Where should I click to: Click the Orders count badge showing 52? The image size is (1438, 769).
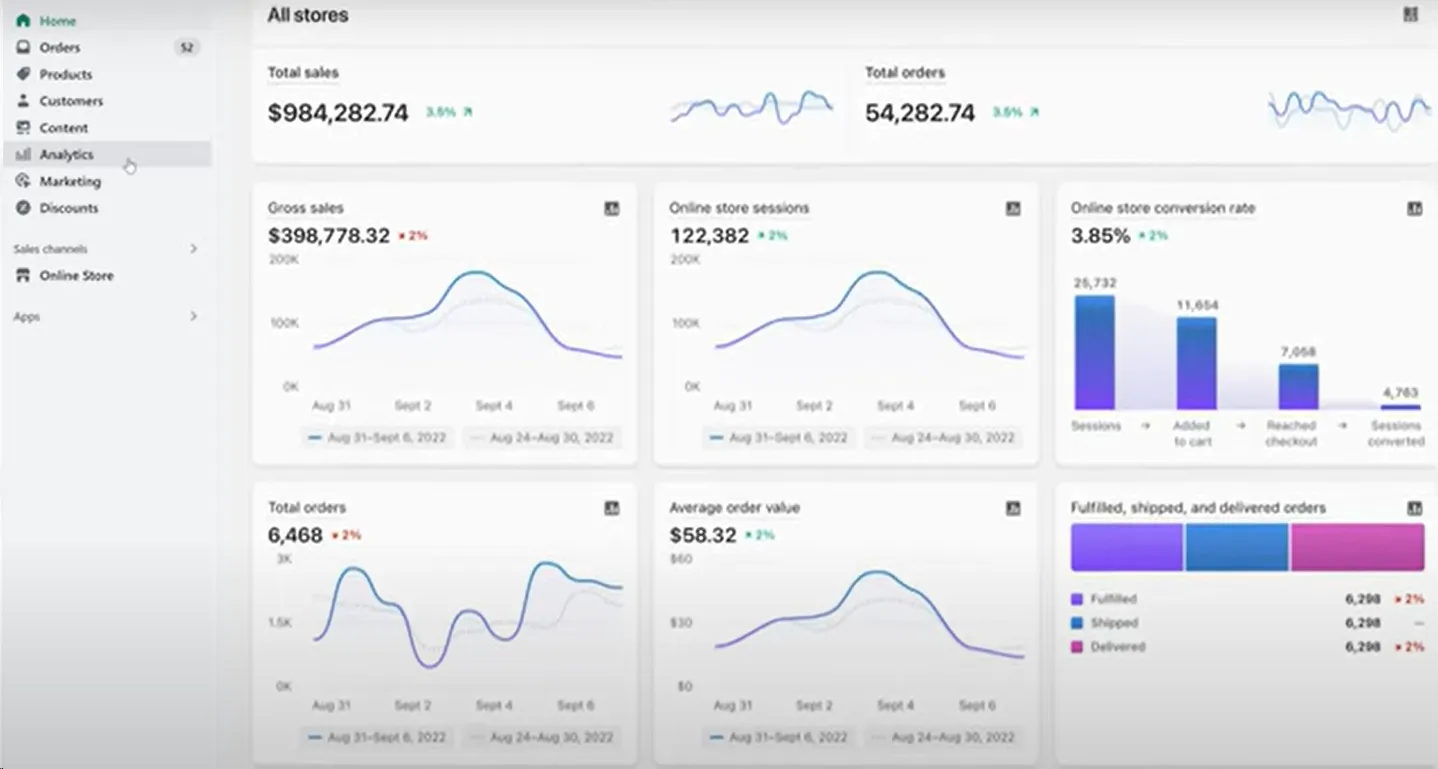pyautogui.click(x=186, y=47)
